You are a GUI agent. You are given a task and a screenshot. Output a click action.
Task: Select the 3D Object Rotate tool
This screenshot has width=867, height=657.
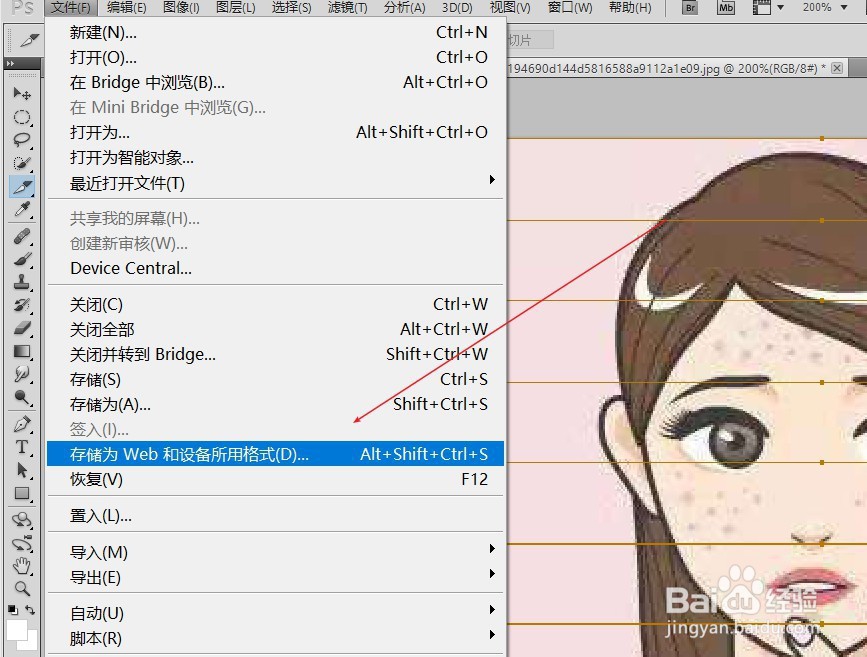(x=22, y=520)
